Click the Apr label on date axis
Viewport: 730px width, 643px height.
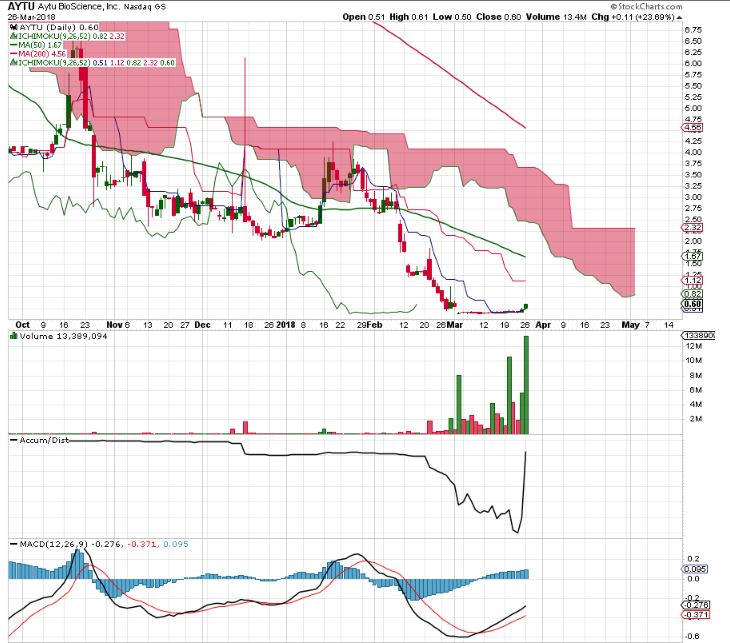(543, 325)
